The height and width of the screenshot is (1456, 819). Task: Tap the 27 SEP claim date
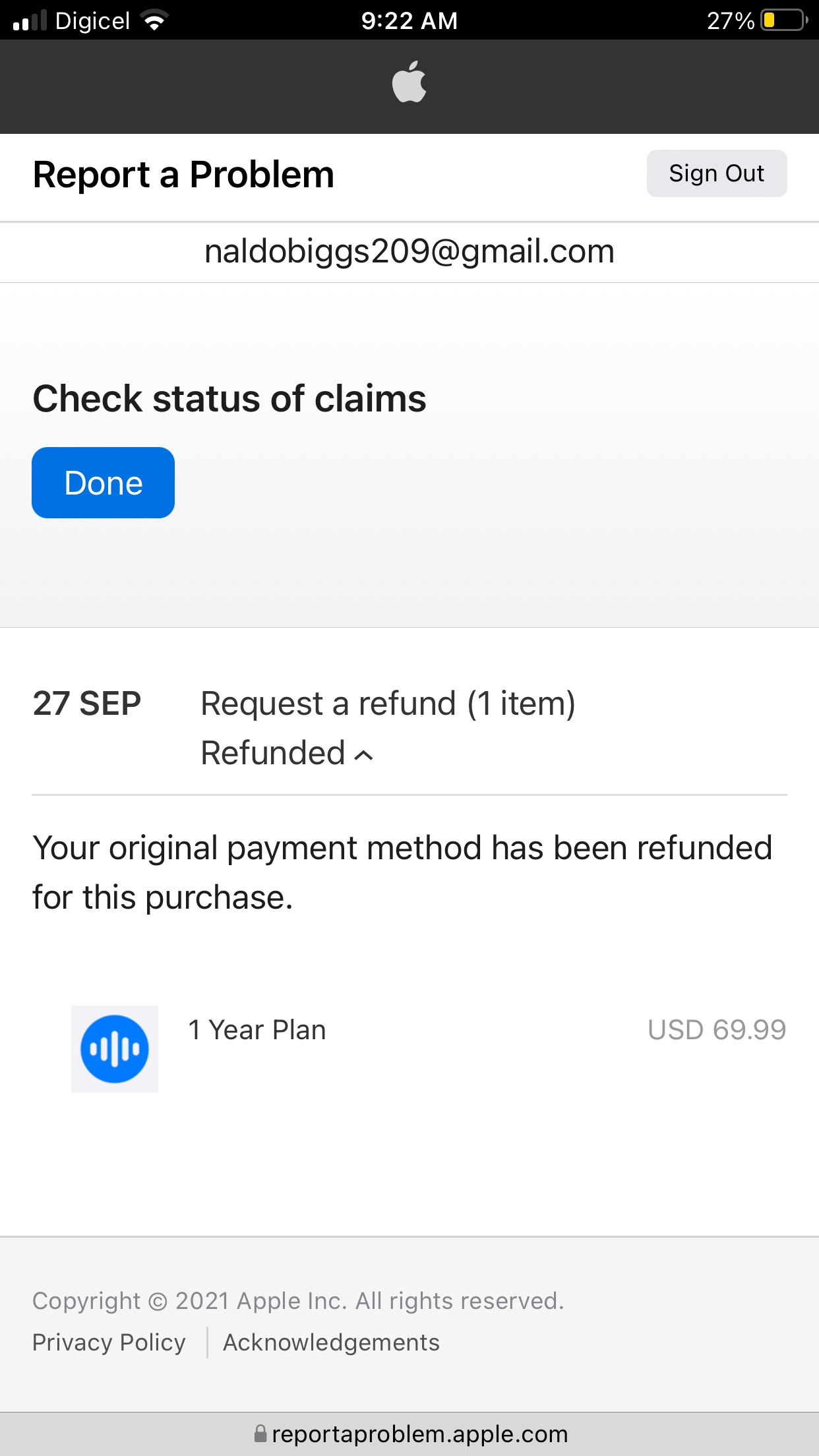pyautogui.click(x=87, y=704)
